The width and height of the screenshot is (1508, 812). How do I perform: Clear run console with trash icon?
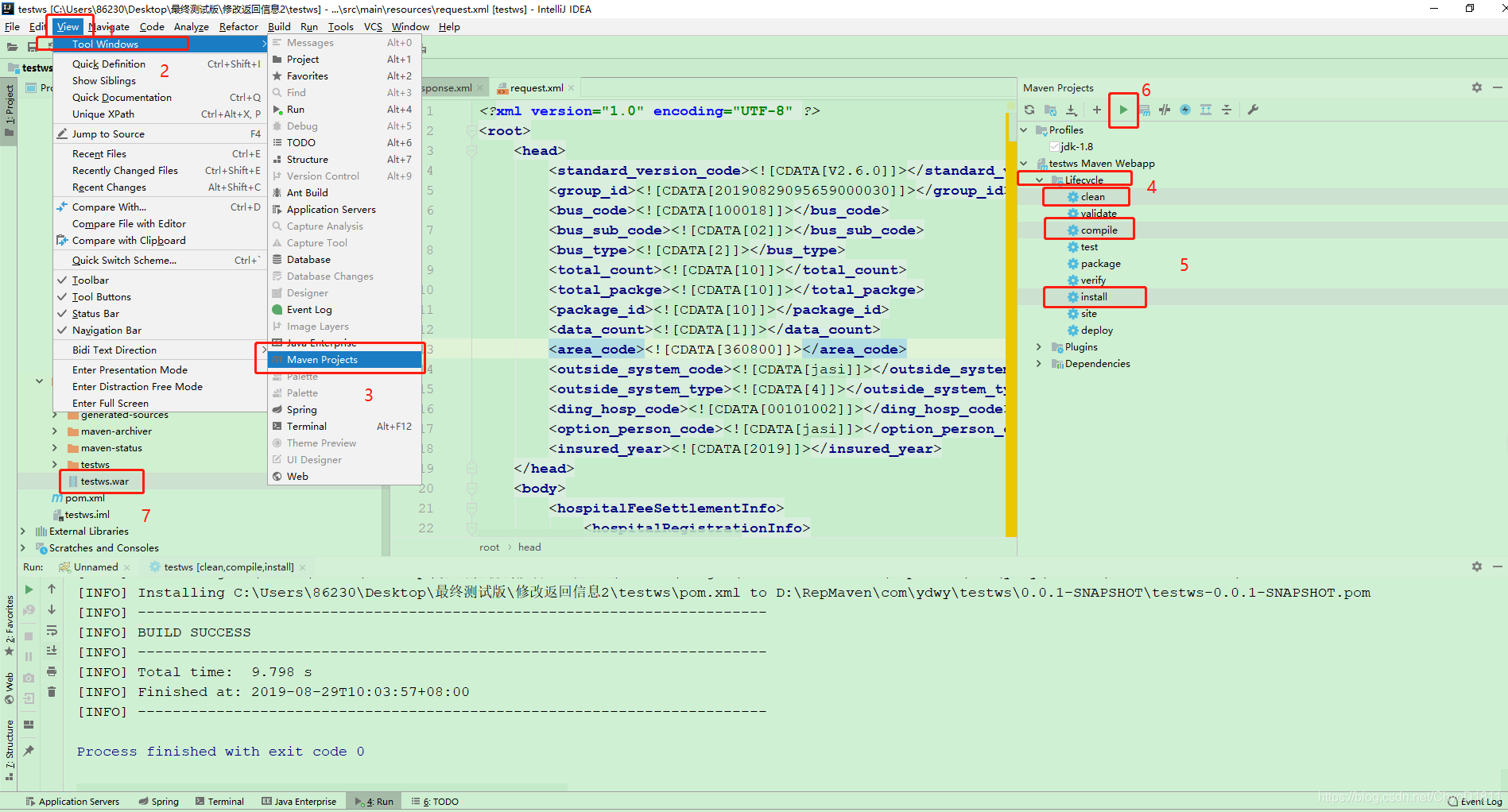52,691
